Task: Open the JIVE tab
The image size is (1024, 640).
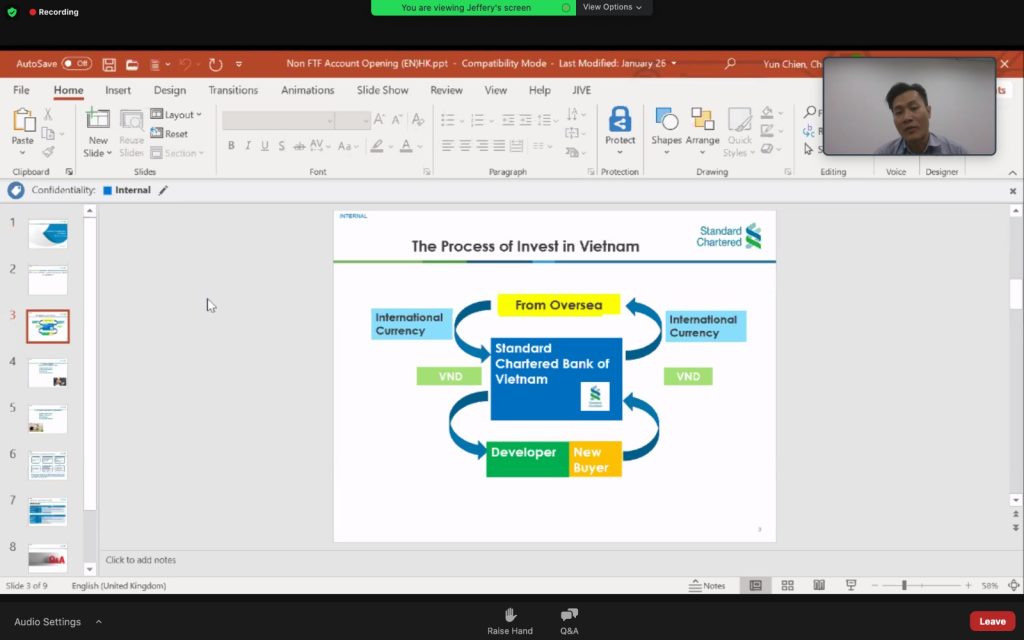Action: tap(581, 90)
